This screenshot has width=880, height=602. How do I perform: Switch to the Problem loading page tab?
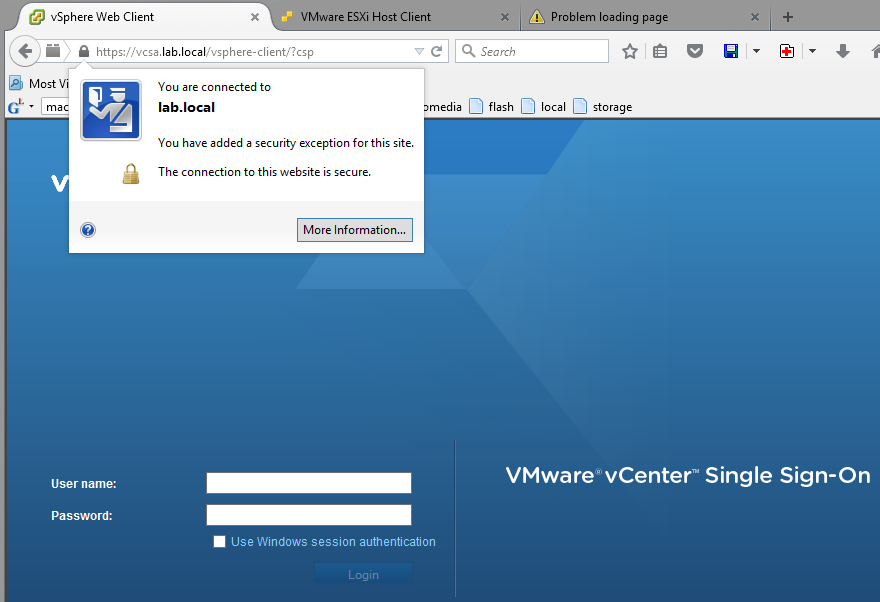645,17
